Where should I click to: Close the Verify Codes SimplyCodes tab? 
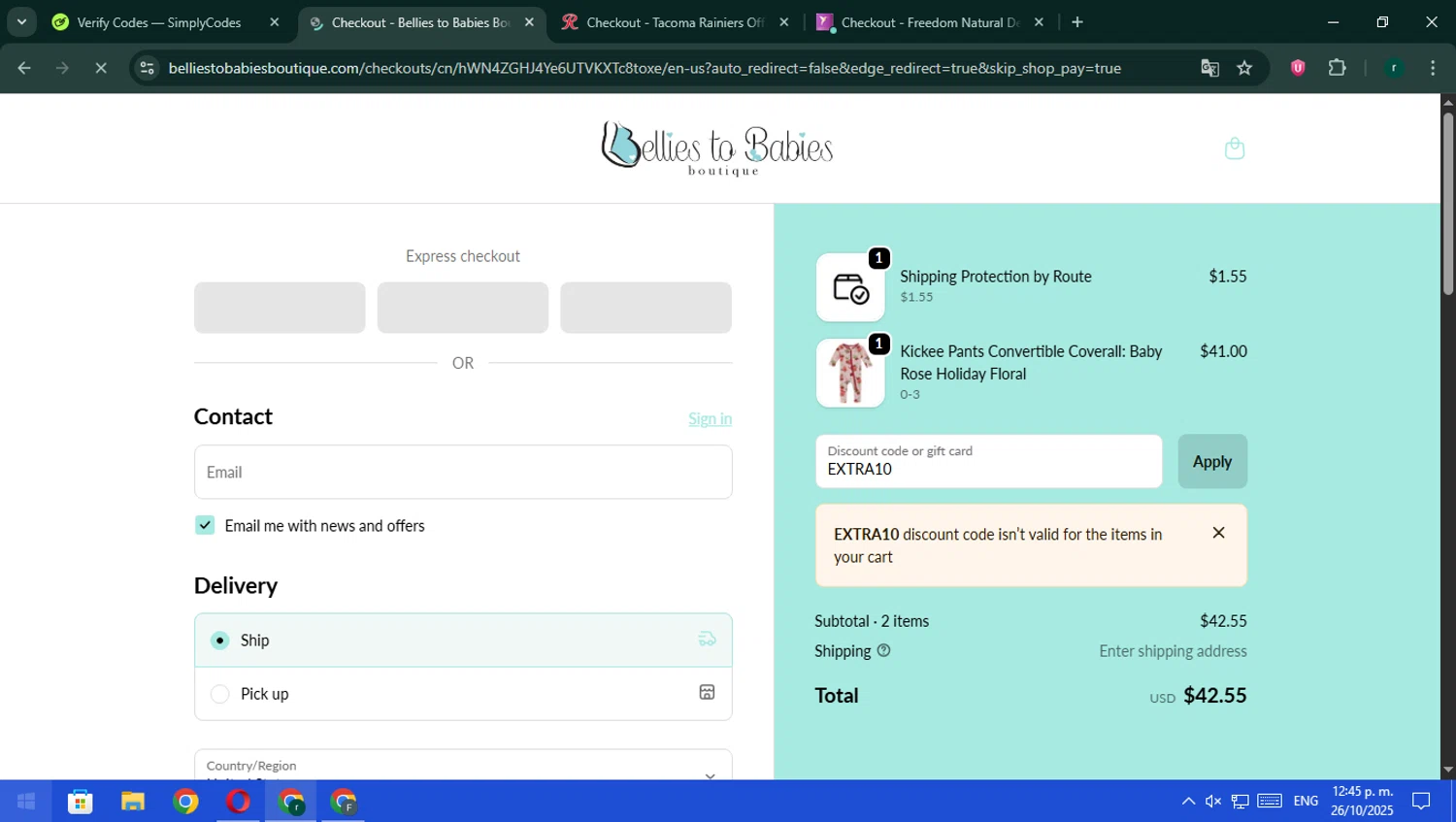[275, 21]
